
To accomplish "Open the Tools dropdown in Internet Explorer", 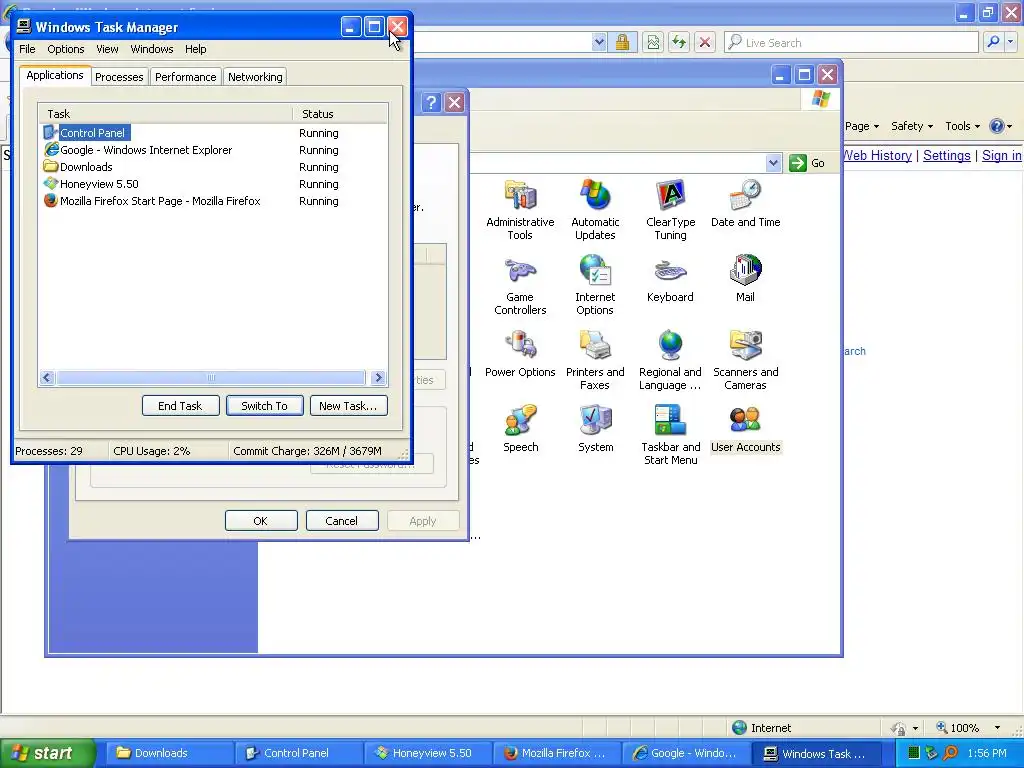I will pos(962,126).
